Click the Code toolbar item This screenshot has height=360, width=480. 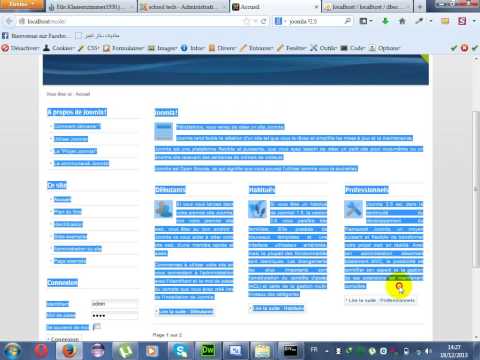pos(353,48)
